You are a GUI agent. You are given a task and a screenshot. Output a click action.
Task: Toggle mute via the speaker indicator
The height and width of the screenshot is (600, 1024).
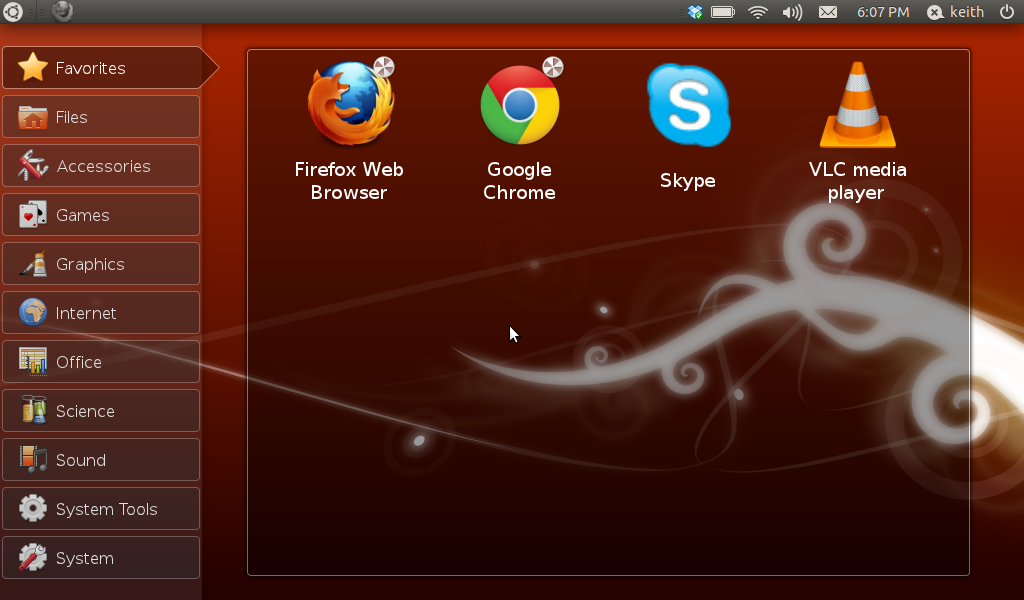[x=791, y=12]
